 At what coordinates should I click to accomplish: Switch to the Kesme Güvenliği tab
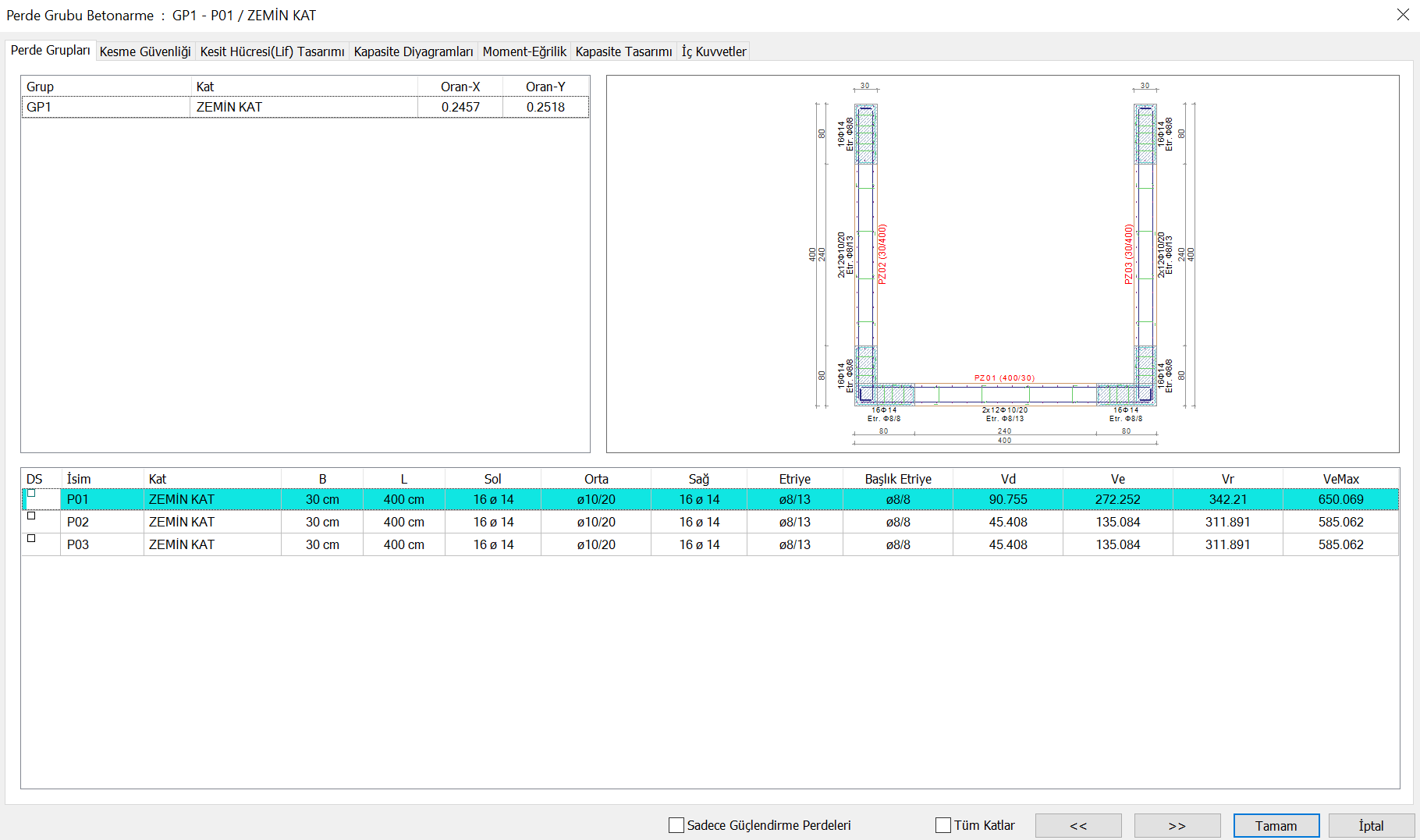click(145, 51)
